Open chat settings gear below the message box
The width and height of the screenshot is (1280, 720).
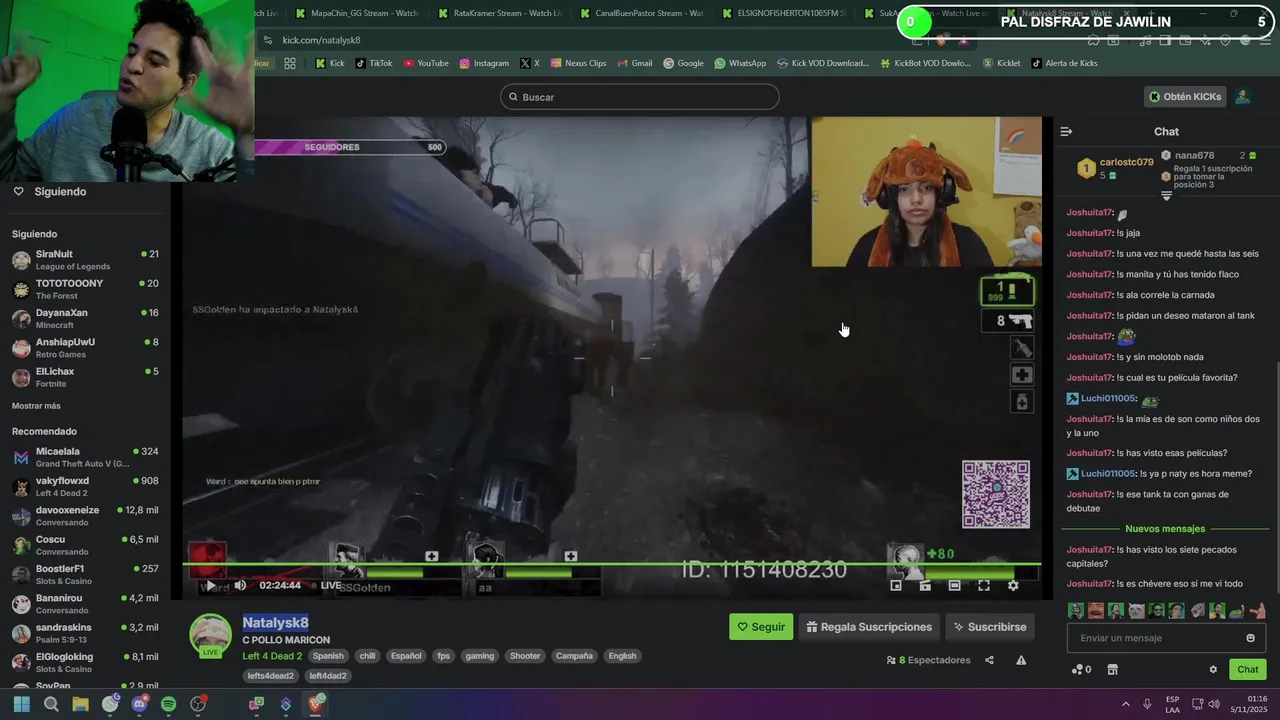click(x=1213, y=670)
